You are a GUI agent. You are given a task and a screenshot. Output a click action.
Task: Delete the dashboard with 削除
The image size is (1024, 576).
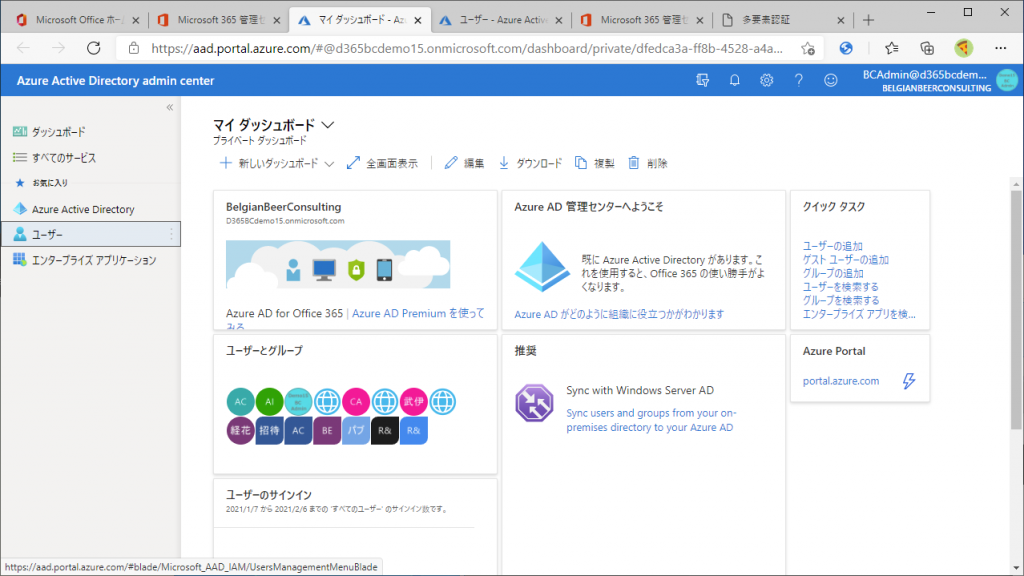(x=648, y=163)
